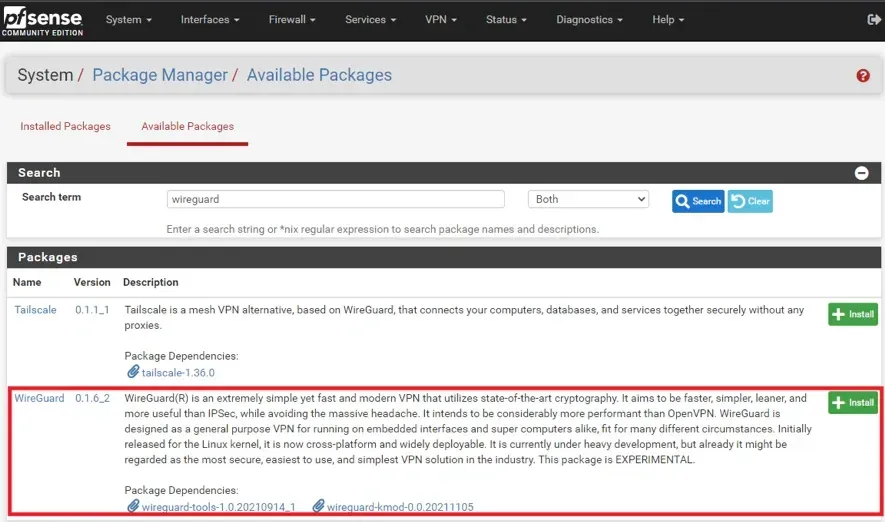Open the WireGuard package name link
The image size is (885, 522).
pyautogui.click(x=39, y=398)
